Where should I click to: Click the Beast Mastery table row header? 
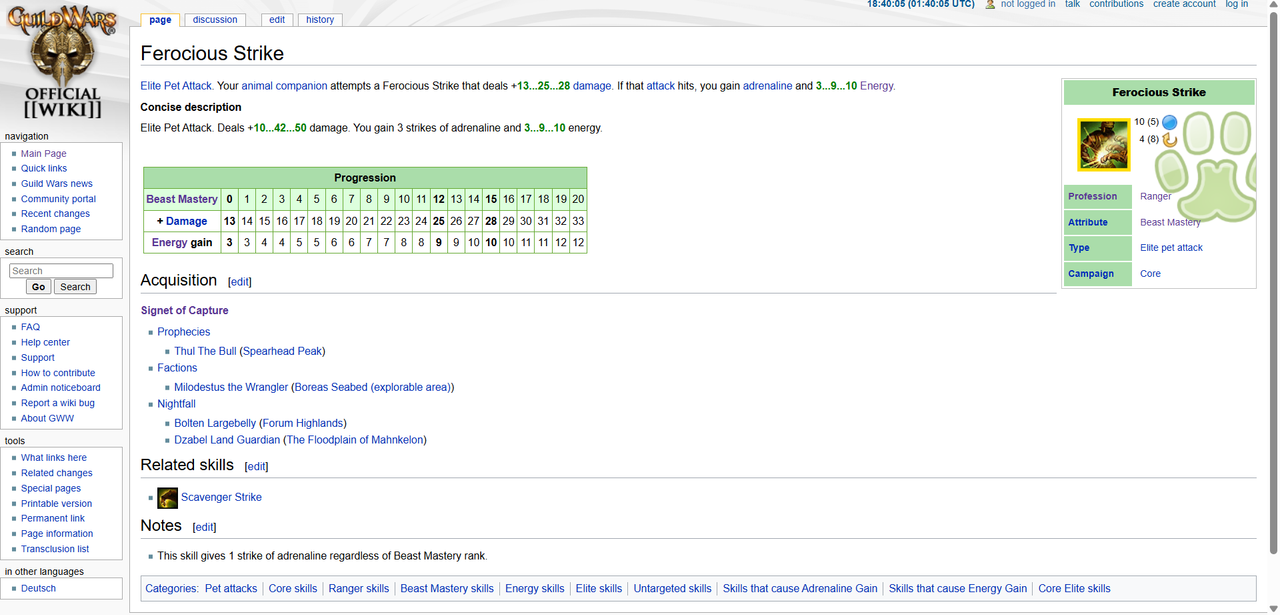click(x=182, y=199)
